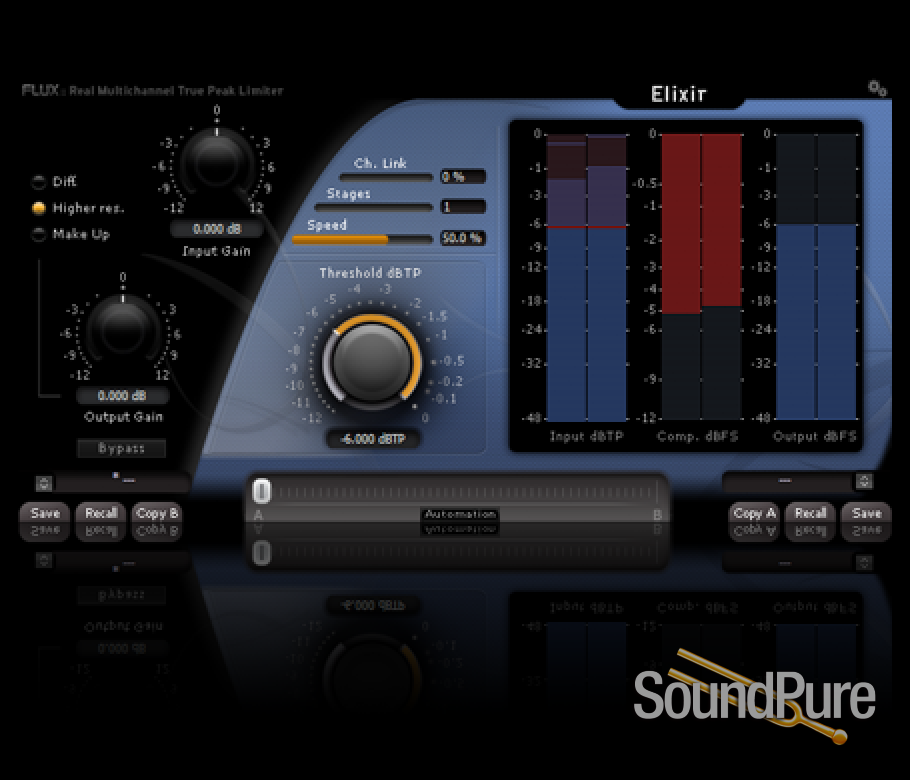Copy slot A to B
The height and width of the screenshot is (780, 910).
click(157, 514)
